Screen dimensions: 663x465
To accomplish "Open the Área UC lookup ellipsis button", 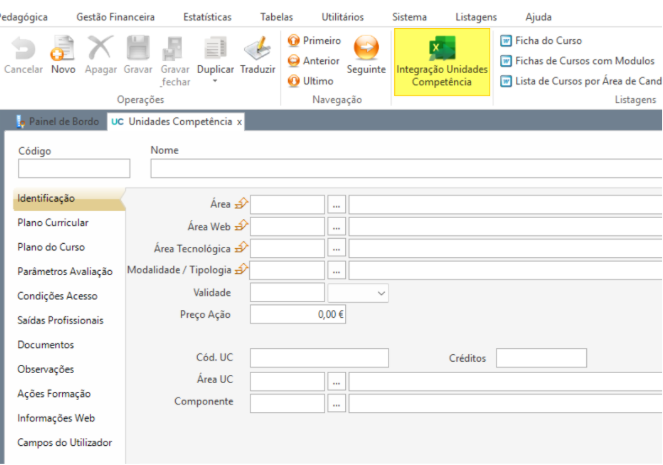I will pos(337,382).
